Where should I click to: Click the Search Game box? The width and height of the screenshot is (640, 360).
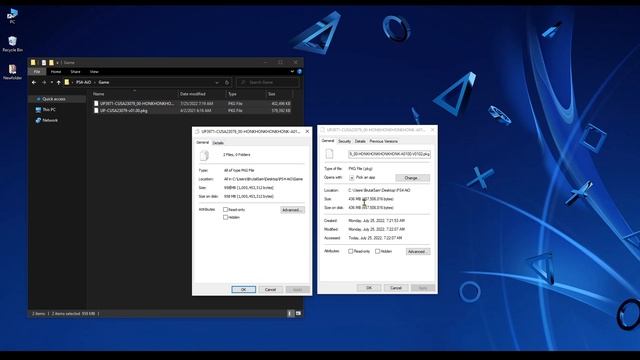267,82
